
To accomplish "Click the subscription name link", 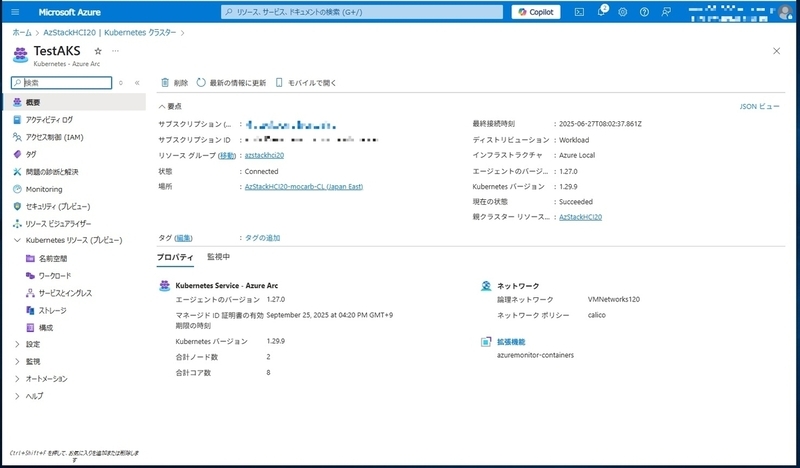I will [x=291, y=125].
